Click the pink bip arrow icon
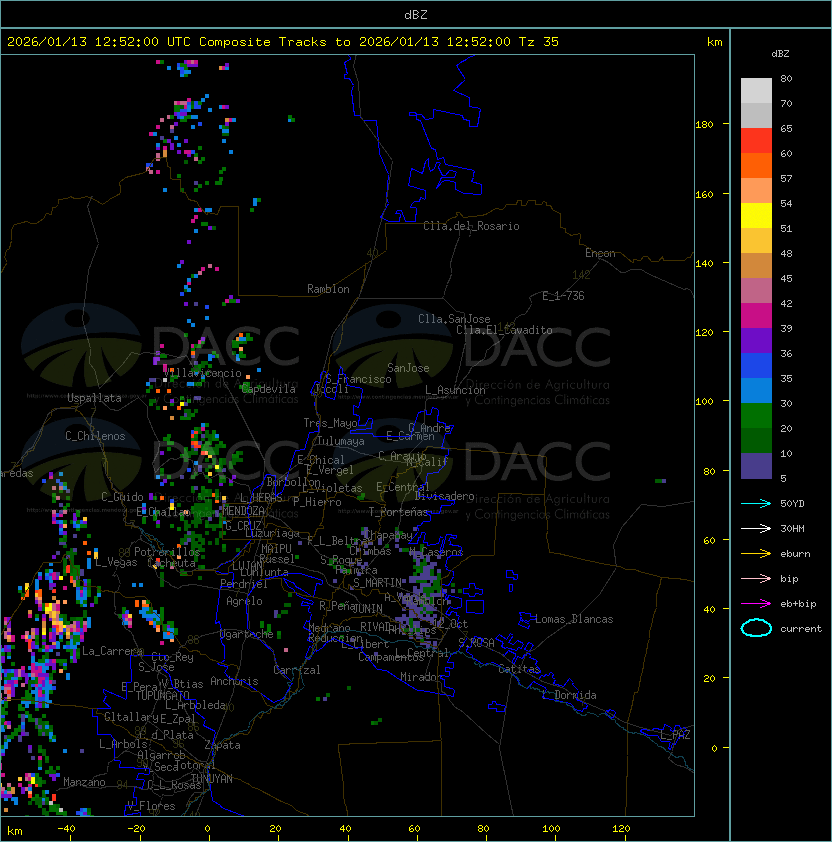This screenshot has height=842, width=832. pyautogui.click(x=756, y=578)
